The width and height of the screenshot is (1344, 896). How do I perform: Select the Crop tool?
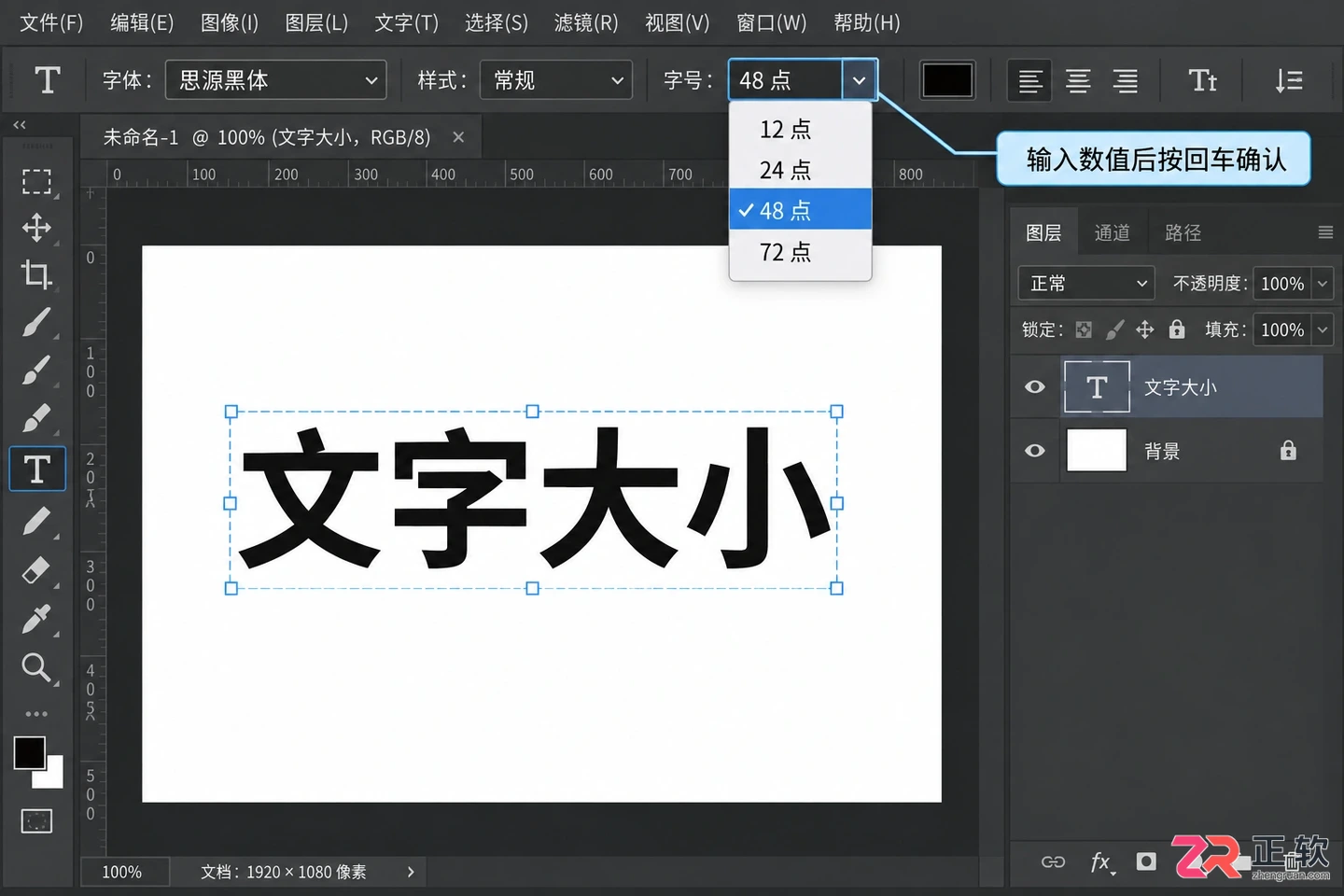36,274
